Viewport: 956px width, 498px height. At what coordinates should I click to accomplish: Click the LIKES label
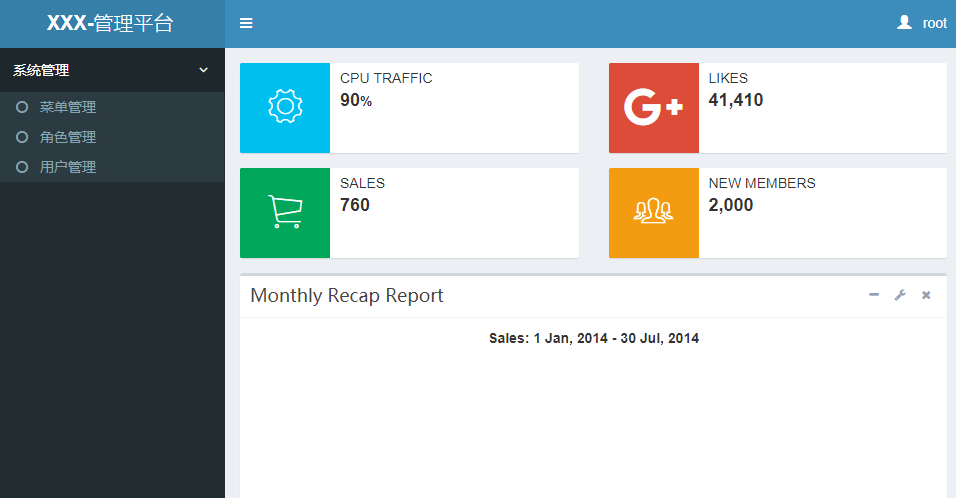click(x=728, y=78)
